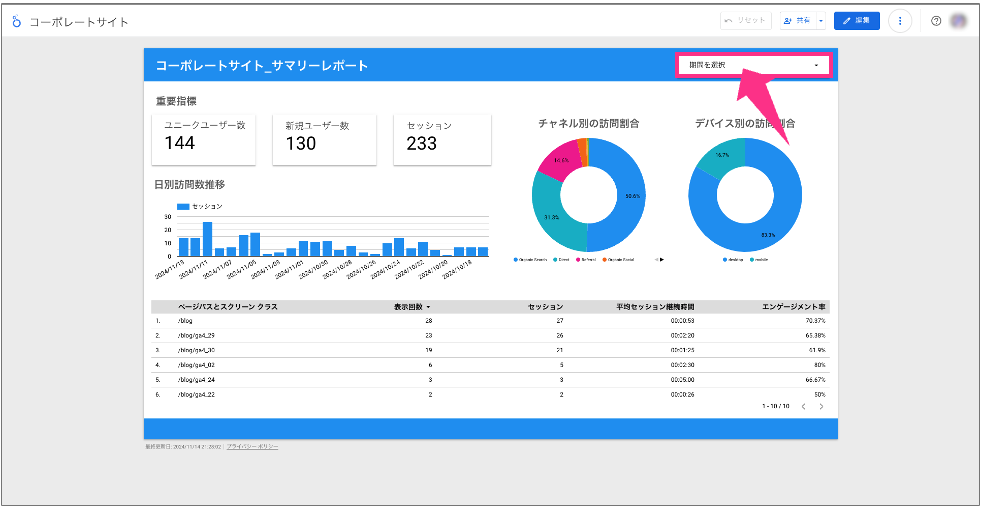The height and width of the screenshot is (511, 983).
Task: Click the Organic Search legend item
Action: pyautogui.click(x=530, y=260)
